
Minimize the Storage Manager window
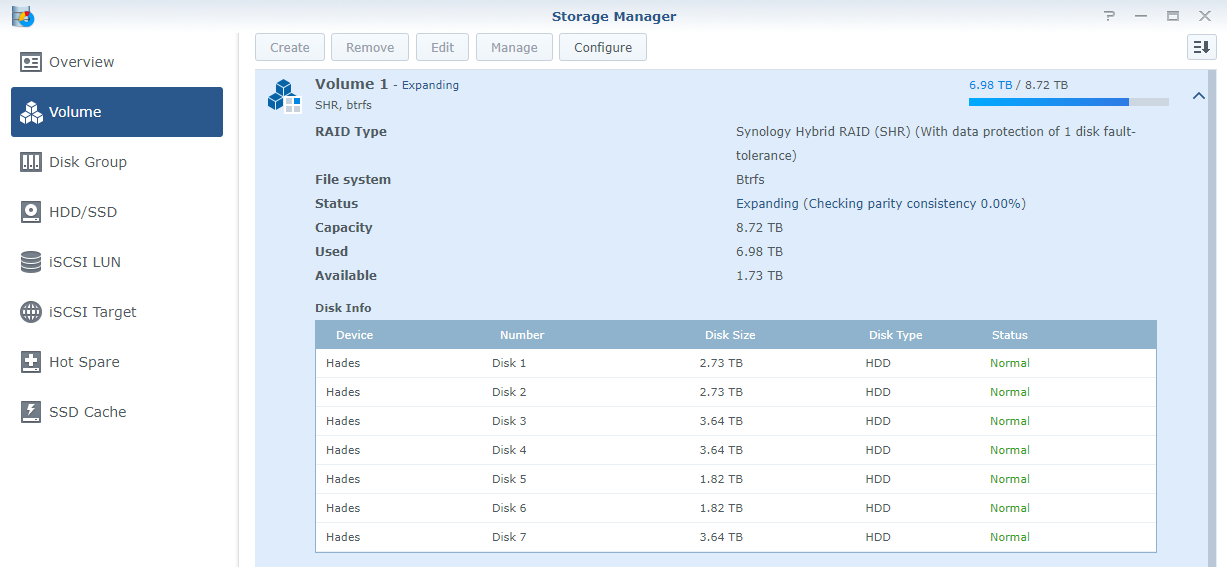click(1141, 16)
